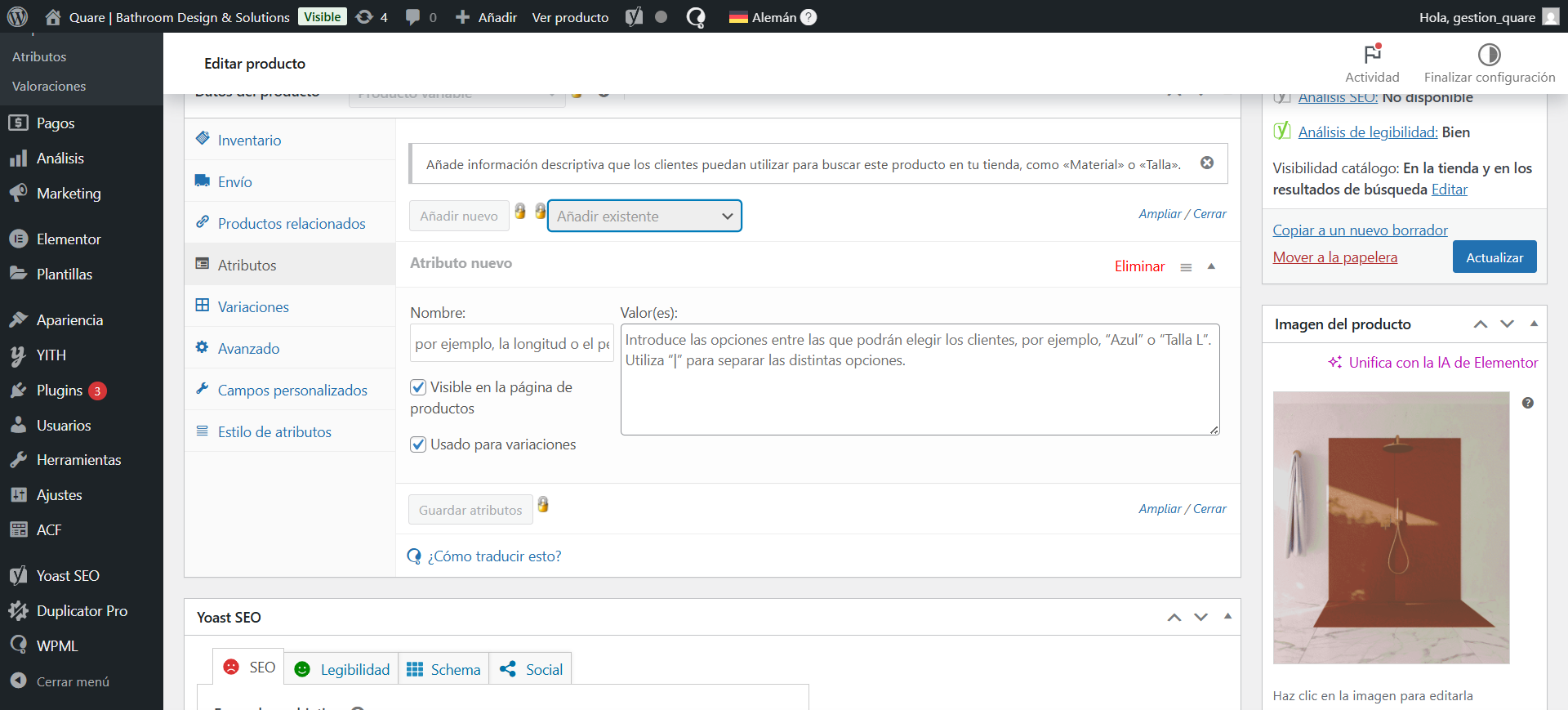Click the lock icon next to Guardar atributos
The height and width of the screenshot is (710, 1568).
pyautogui.click(x=543, y=504)
